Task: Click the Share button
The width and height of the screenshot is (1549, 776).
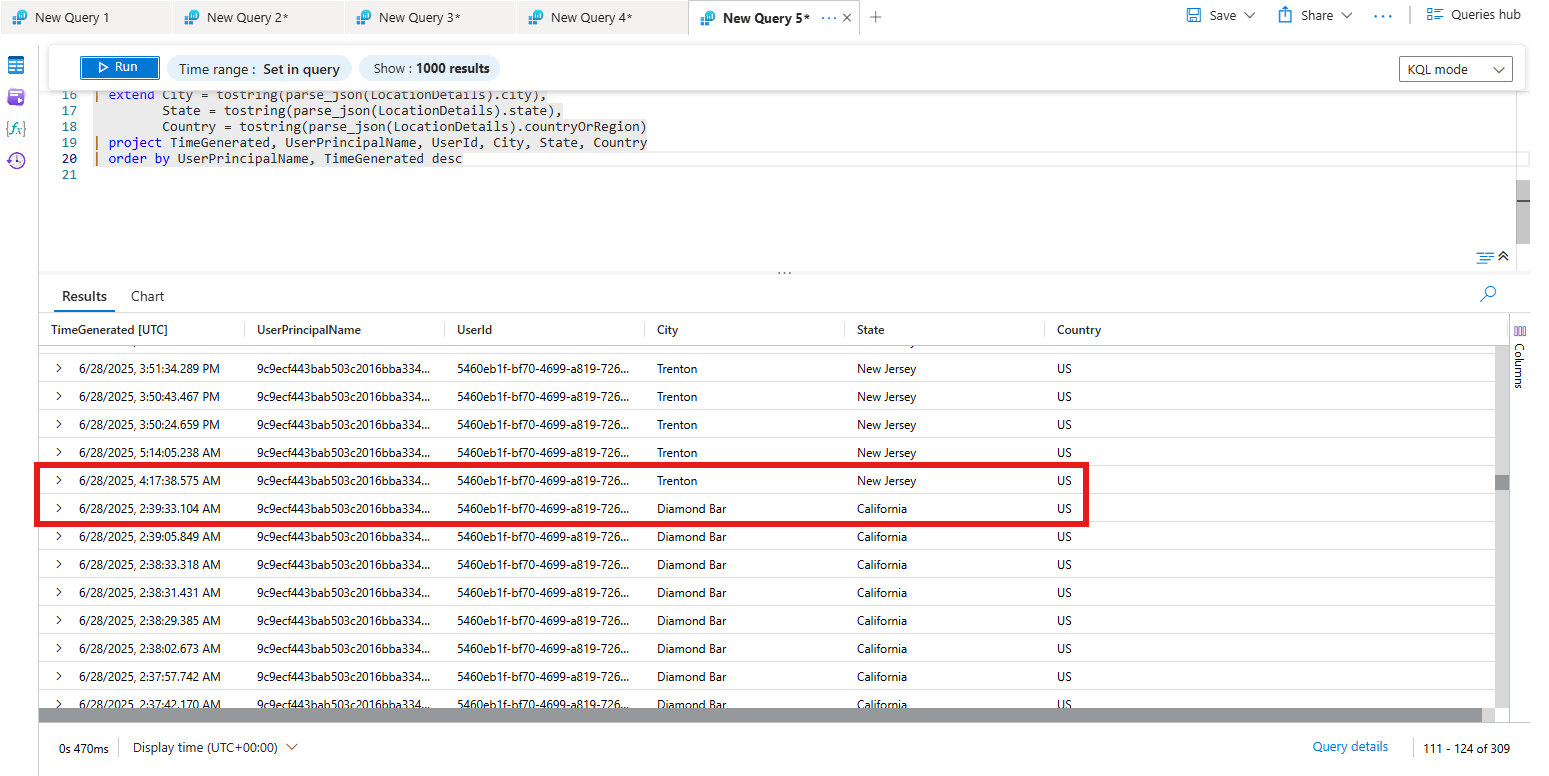Action: pyautogui.click(x=1306, y=15)
